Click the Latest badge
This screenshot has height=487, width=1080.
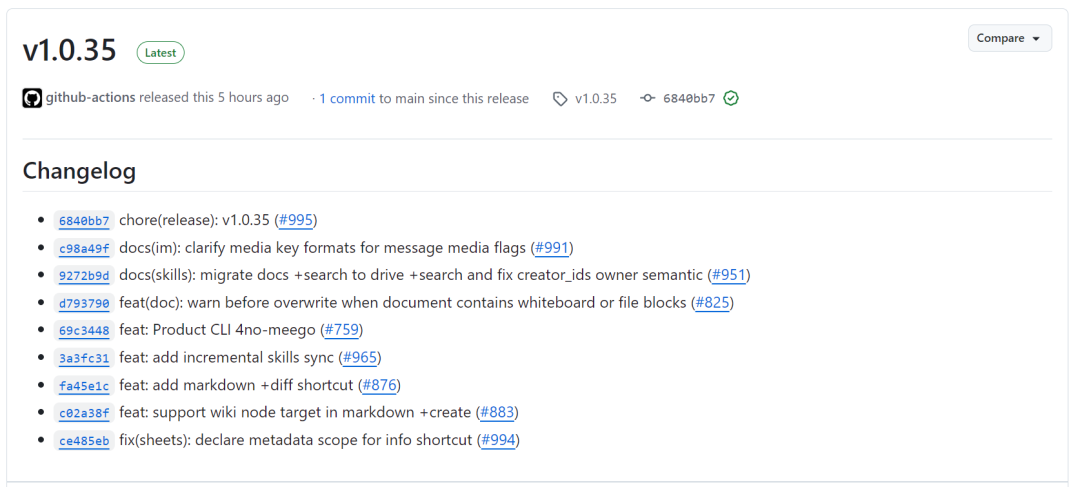coord(160,52)
